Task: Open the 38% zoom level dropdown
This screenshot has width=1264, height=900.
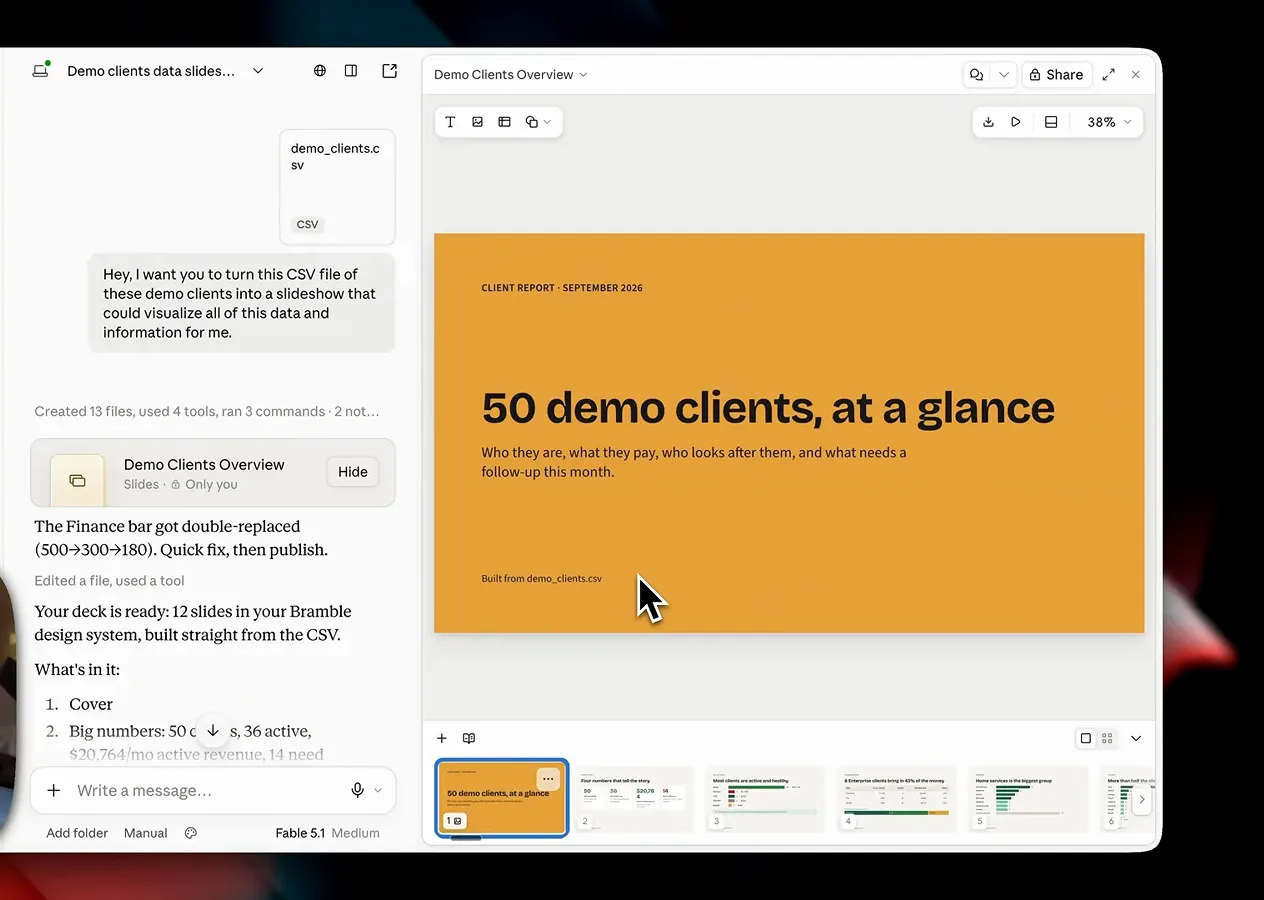Action: coord(1109,122)
